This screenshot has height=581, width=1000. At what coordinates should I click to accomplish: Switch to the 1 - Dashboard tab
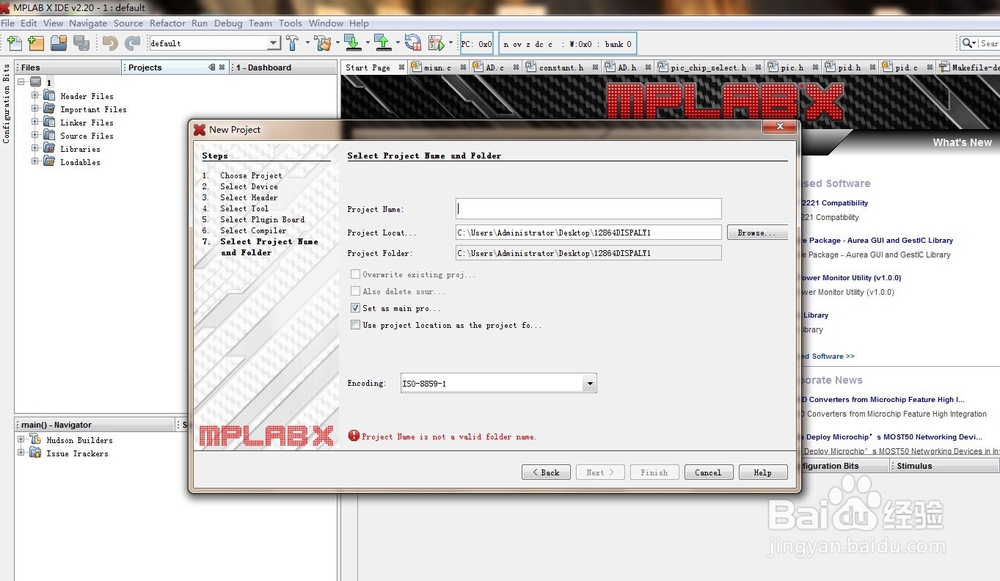click(x=263, y=67)
